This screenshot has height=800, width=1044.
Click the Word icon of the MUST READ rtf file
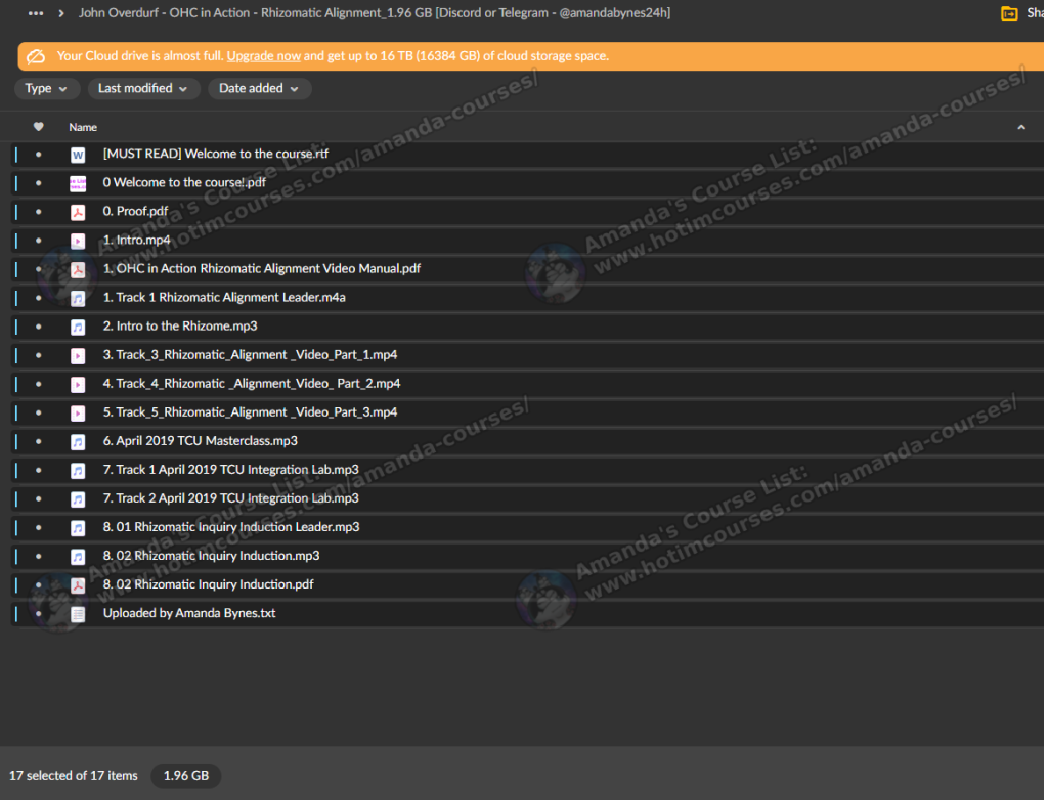[78, 155]
